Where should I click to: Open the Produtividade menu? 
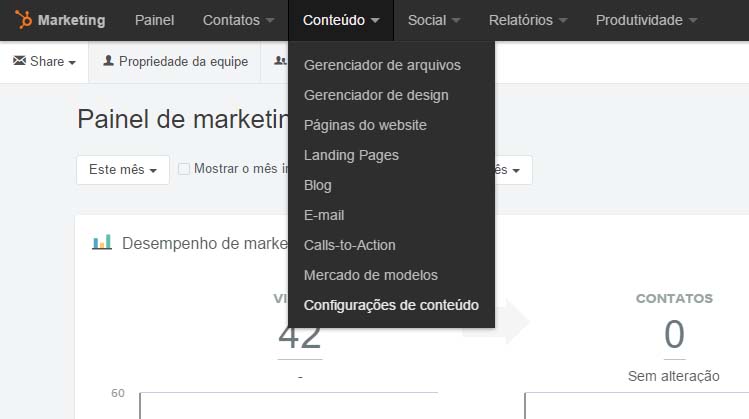coord(646,20)
